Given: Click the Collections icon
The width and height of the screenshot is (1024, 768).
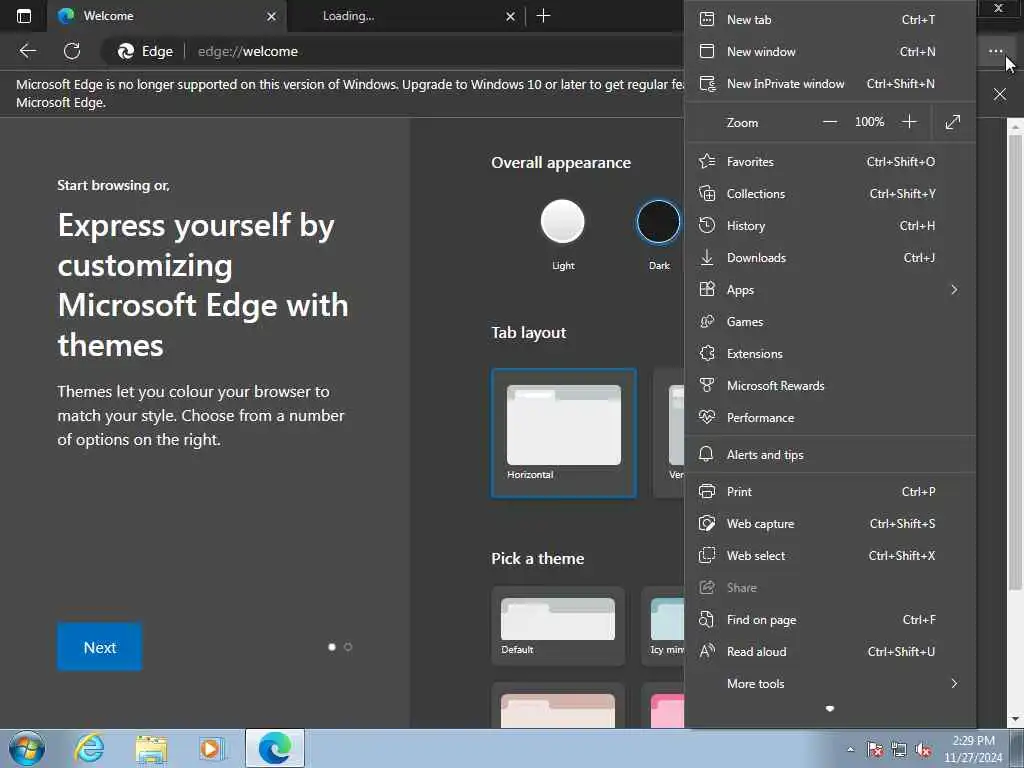Looking at the screenshot, I should tap(707, 193).
